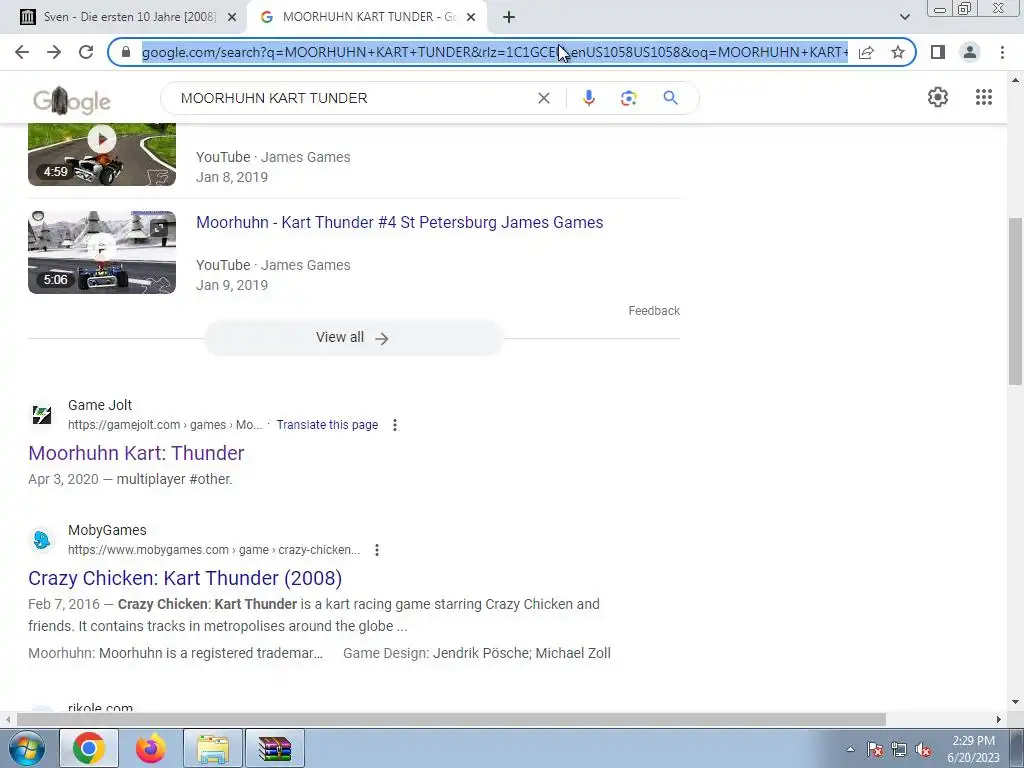Open Action Center flag icon

pyautogui.click(x=875, y=749)
